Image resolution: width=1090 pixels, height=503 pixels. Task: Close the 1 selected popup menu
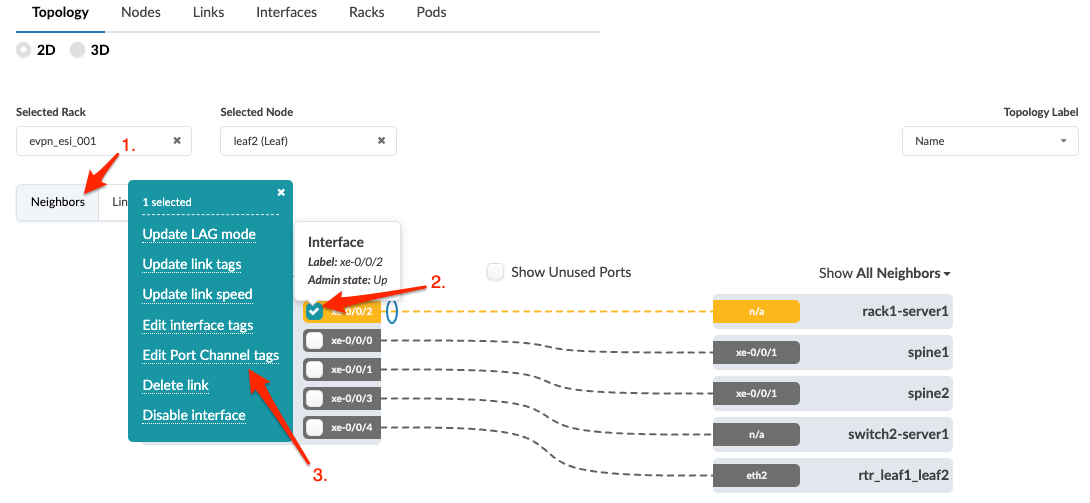(281, 192)
